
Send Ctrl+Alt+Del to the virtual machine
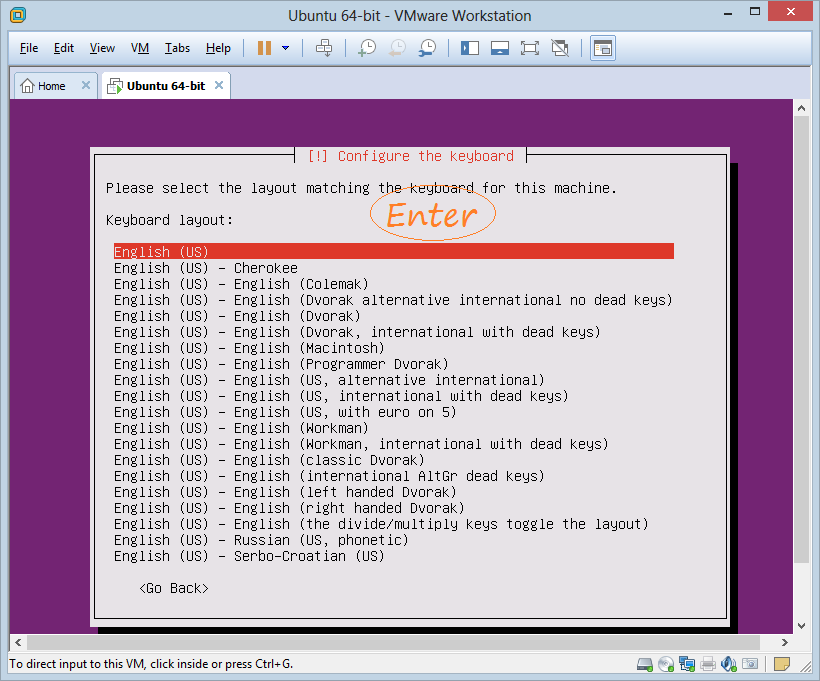tap(324, 48)
